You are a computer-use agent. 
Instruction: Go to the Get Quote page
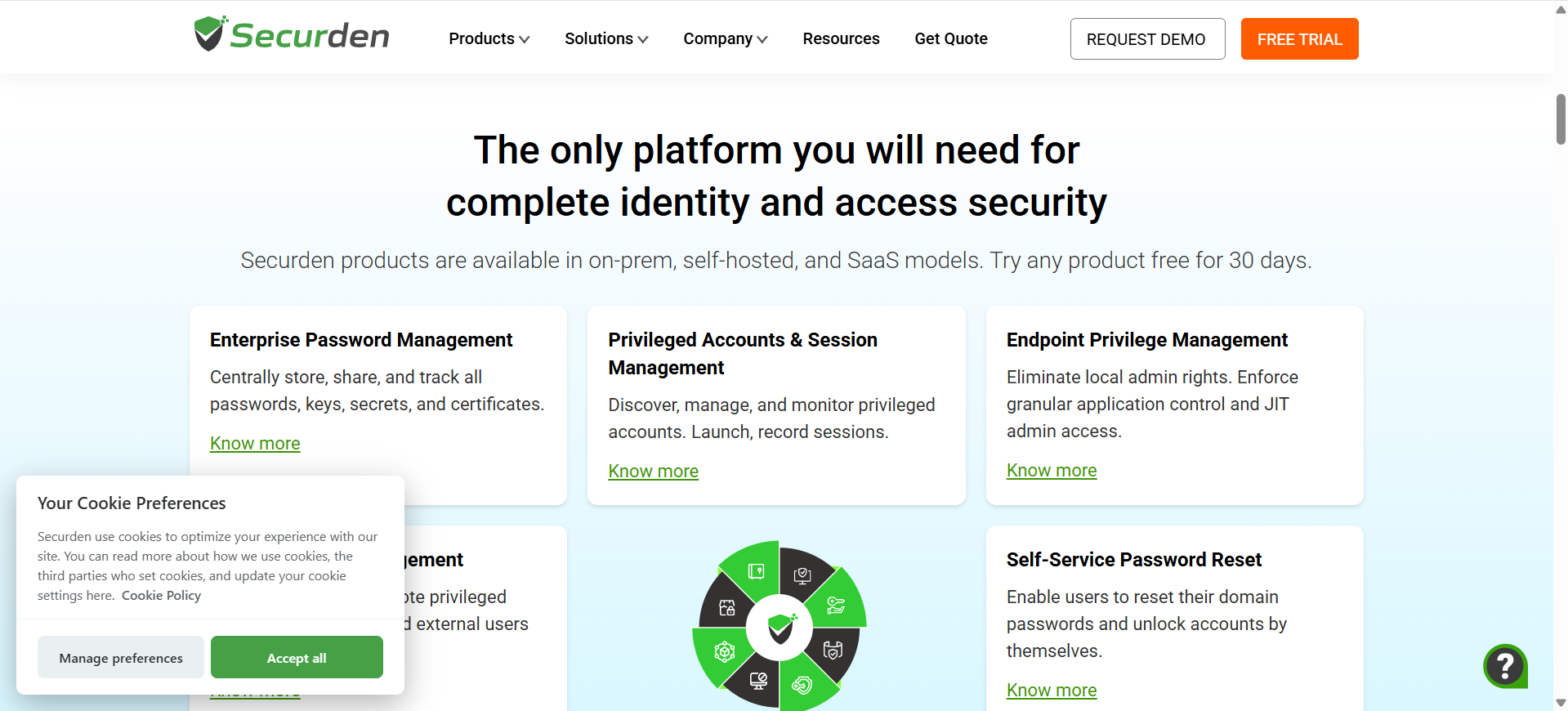(951, 38)
